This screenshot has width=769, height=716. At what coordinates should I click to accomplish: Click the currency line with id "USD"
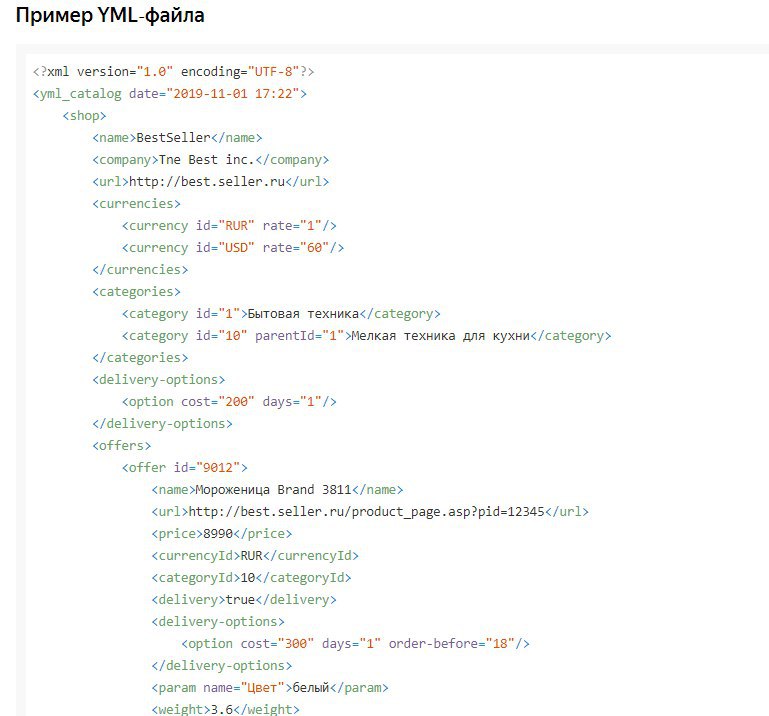click(233, 248)
